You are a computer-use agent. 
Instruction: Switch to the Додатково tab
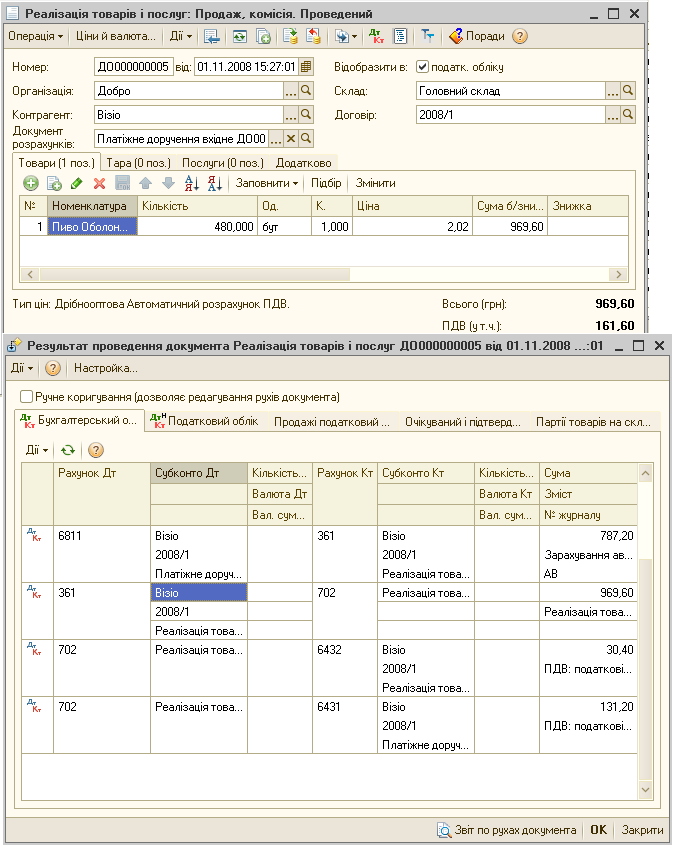(x=303, y=163)
